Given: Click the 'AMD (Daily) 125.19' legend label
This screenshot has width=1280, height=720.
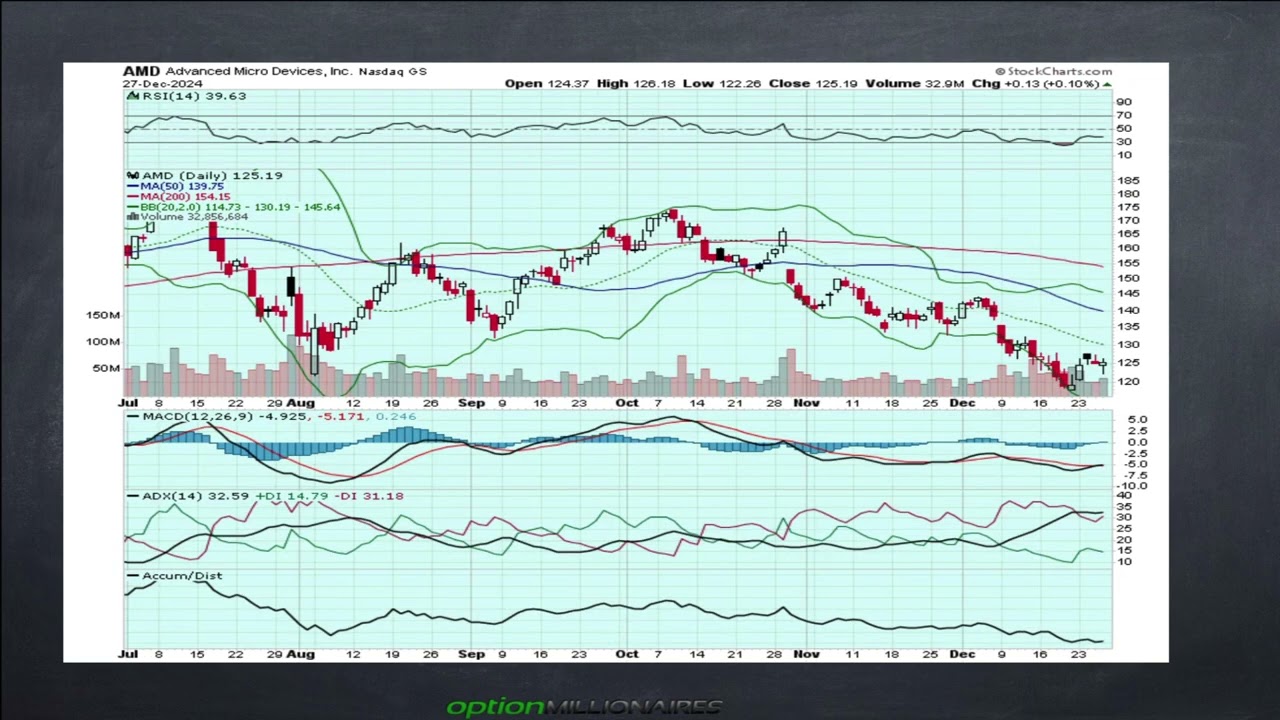Looking at the screenshot, I should tap(212, 176).
